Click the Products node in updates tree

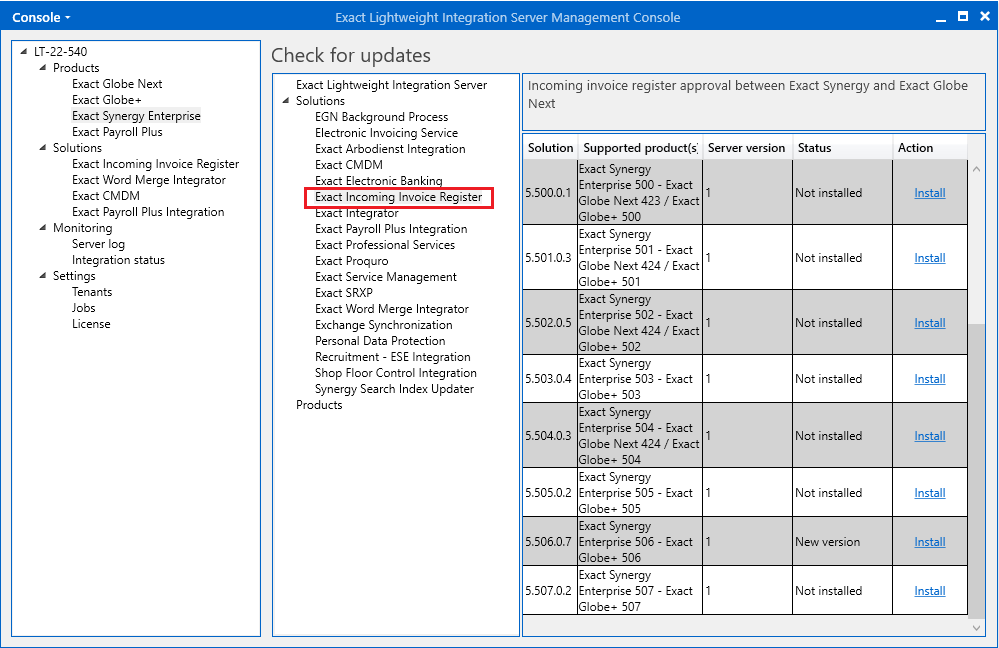(x=319, y=405)
